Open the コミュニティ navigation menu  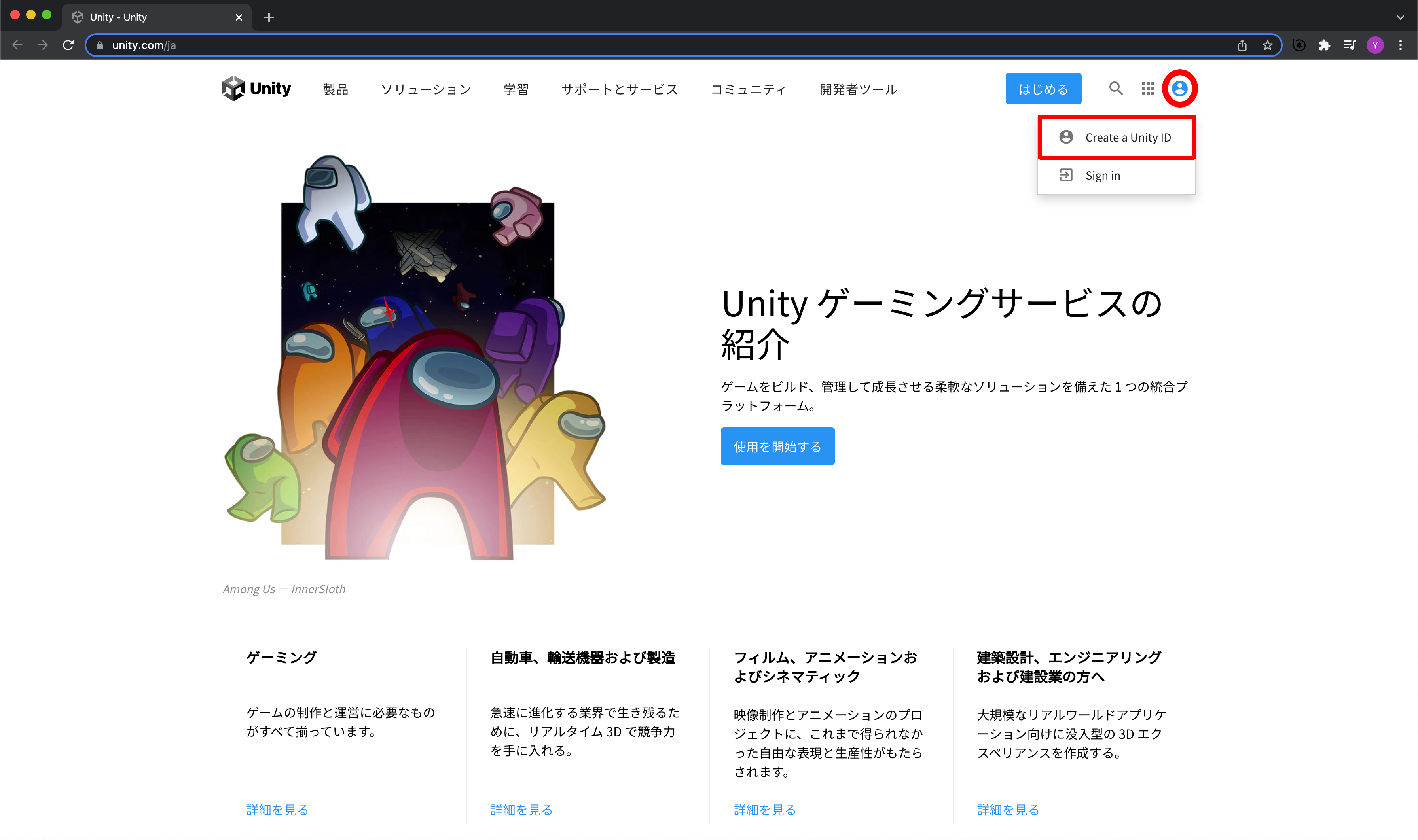(748, 89)
